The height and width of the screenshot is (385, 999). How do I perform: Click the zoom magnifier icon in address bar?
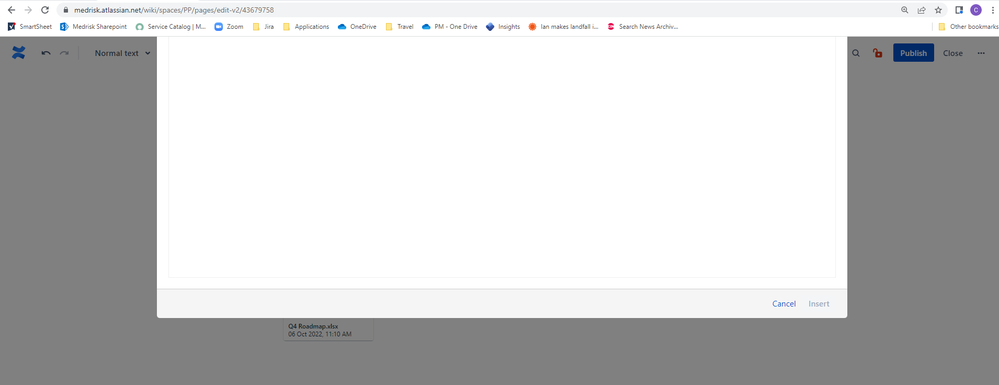point(905,10)
